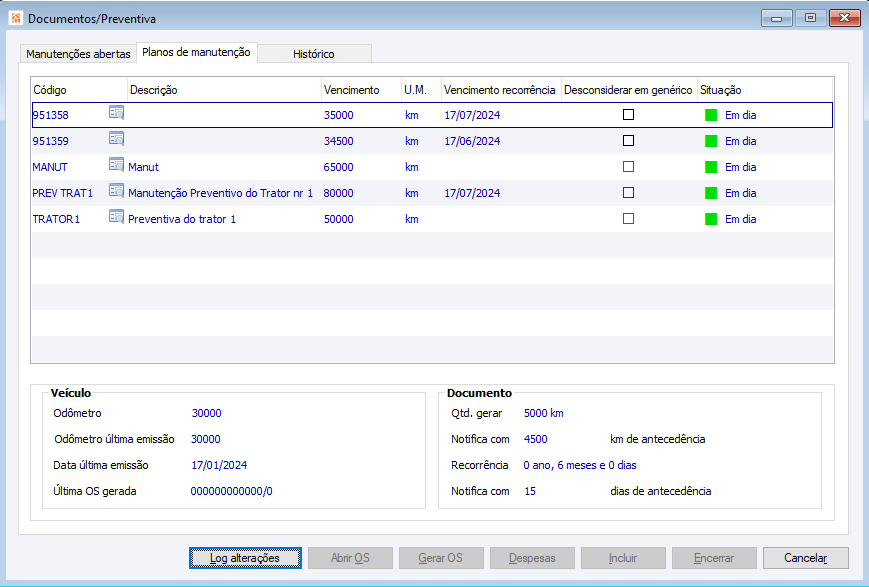Click the detail icon beside MANUT
Viewport: 869px width, 587px height.
[x=116, y=166]
